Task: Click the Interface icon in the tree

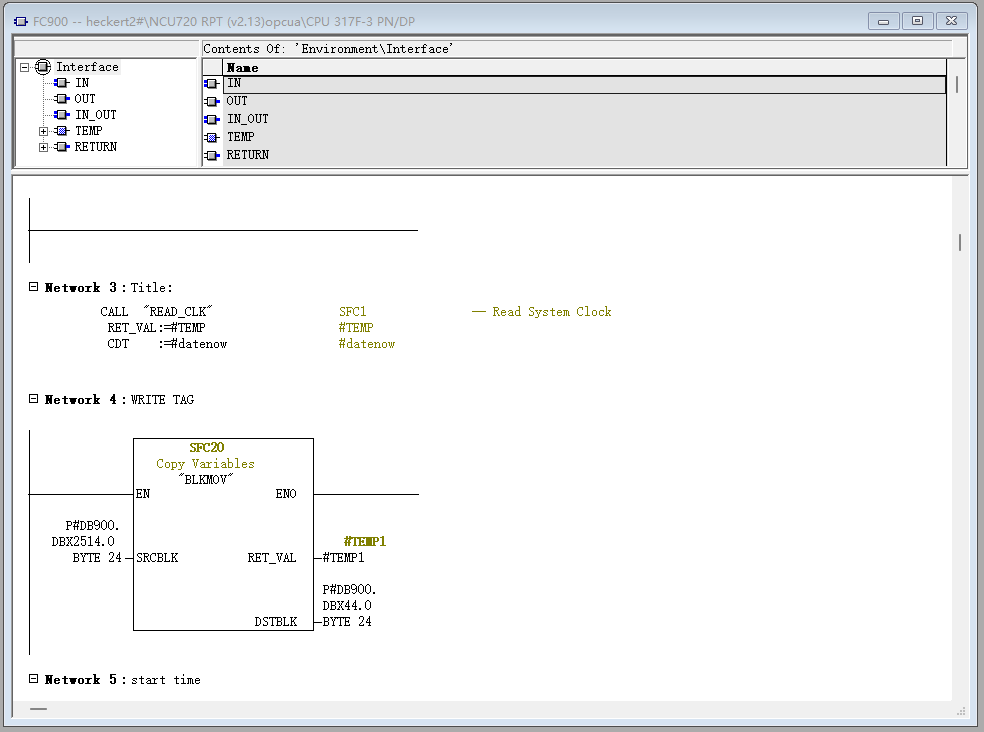Action: [41, 66]
